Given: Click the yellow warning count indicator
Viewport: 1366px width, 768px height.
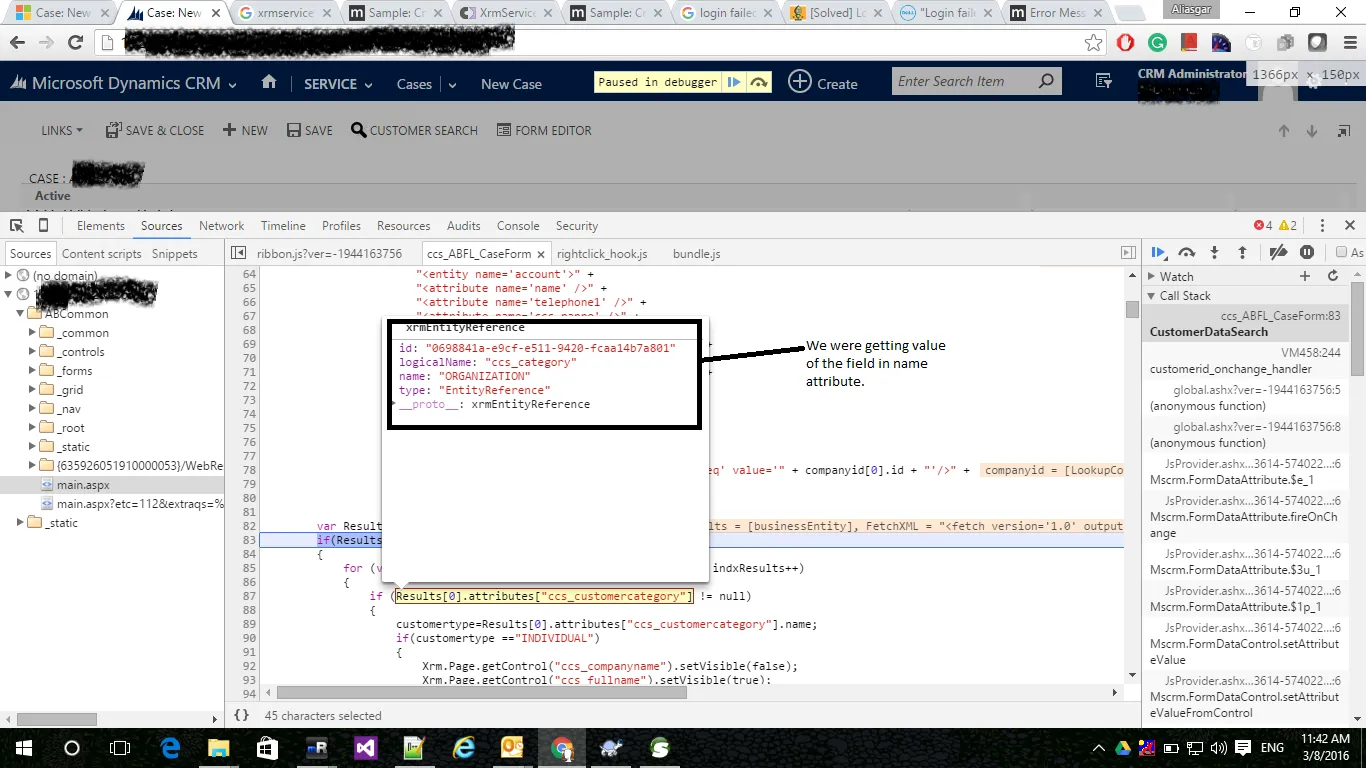Looking at the screenshot, I should pyautogui.click(x=1287, y=226).
